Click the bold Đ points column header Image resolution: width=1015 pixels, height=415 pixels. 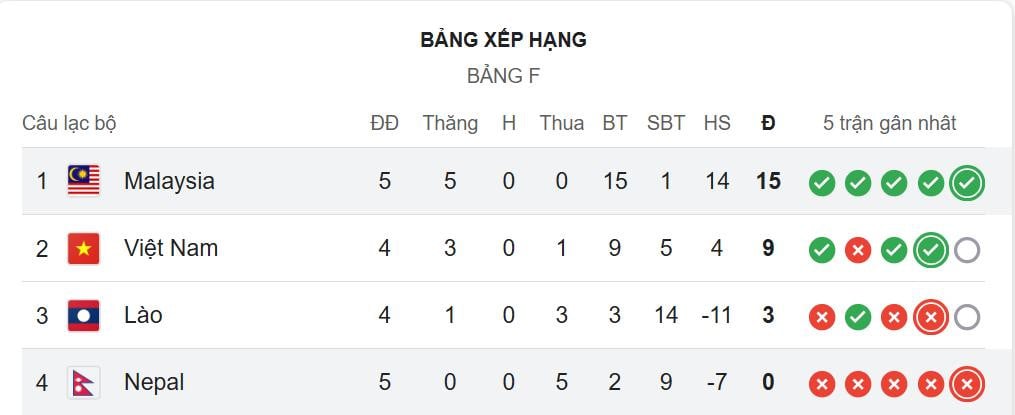point(768,123)
